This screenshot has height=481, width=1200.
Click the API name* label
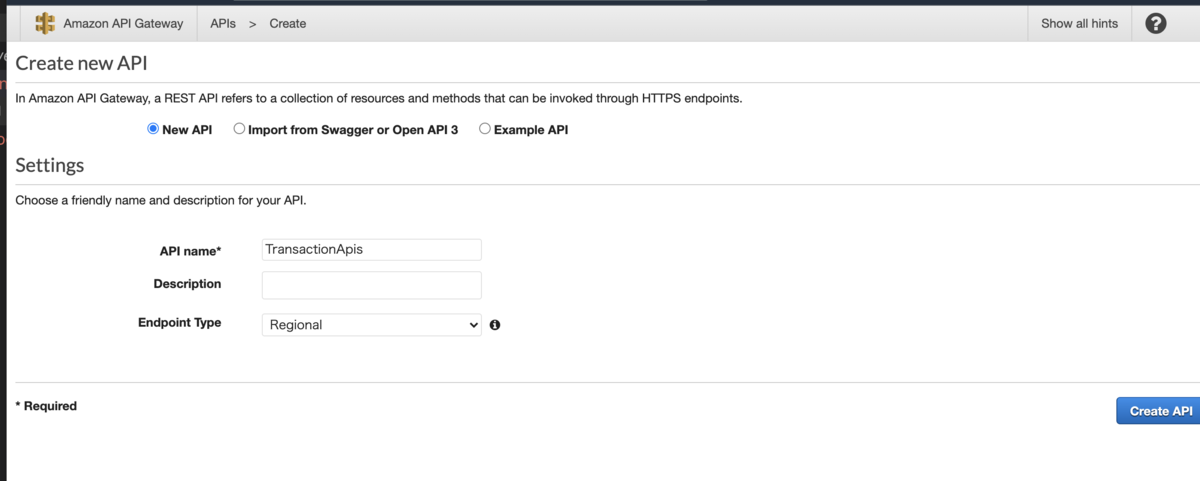pos(190,250)
